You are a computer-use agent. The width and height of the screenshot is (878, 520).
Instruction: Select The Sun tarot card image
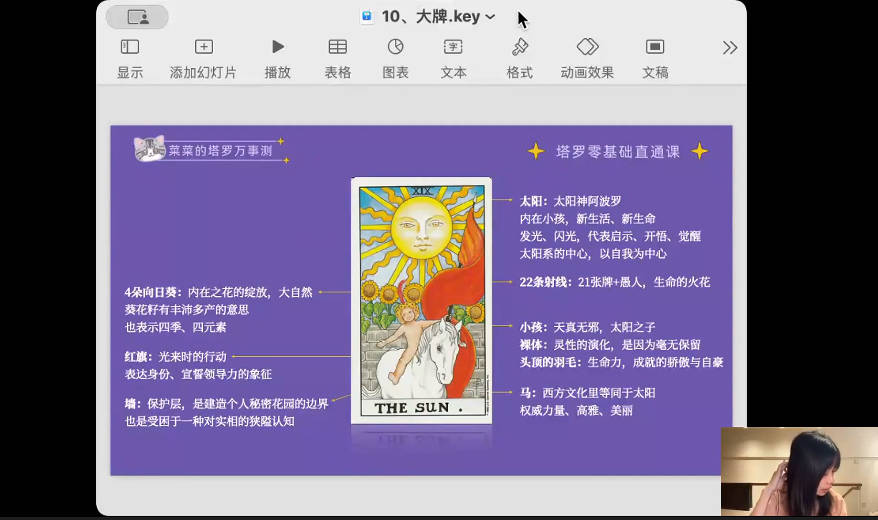tap(421, 300)
